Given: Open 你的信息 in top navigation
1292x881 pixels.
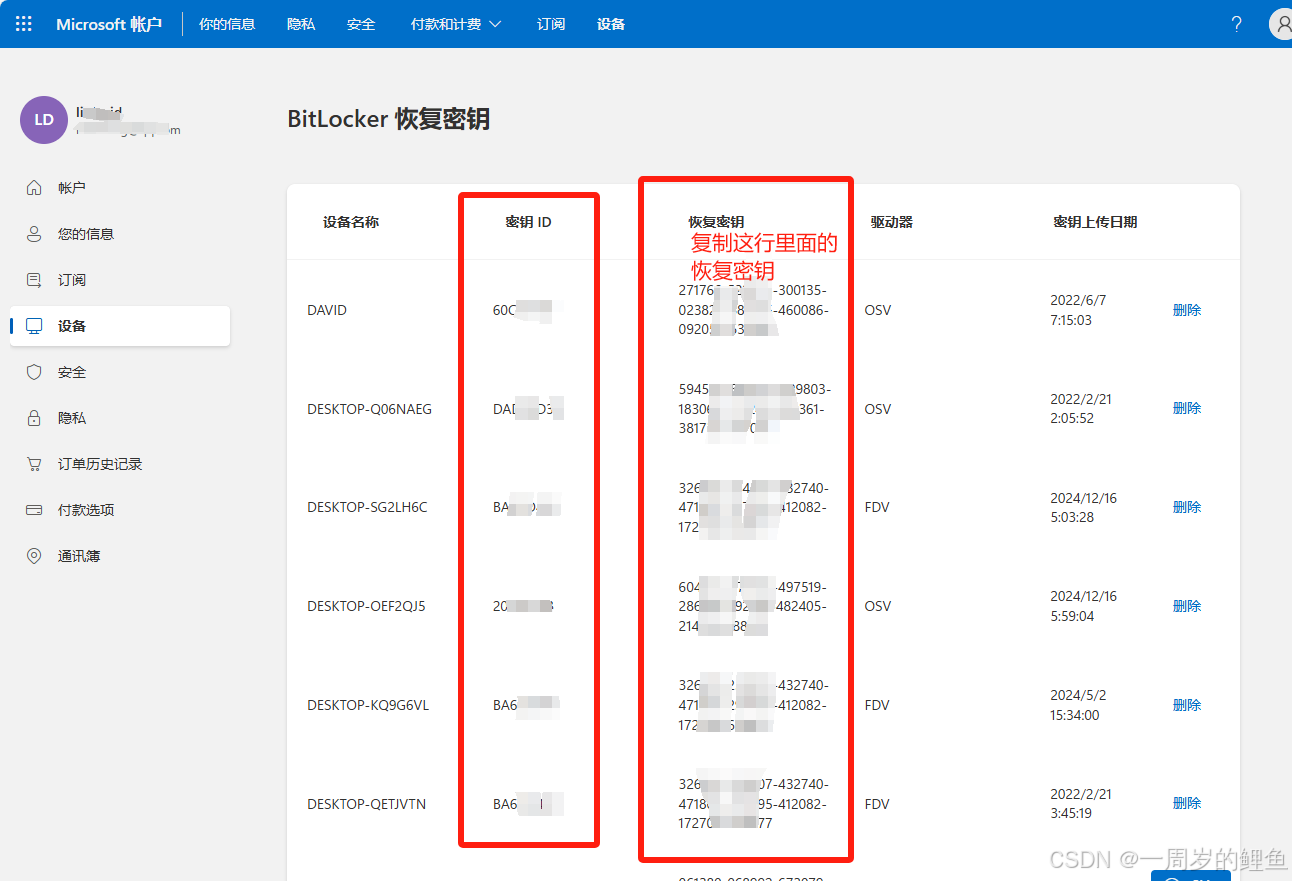Looking at the screenshot, I should (x=227, y=24).
